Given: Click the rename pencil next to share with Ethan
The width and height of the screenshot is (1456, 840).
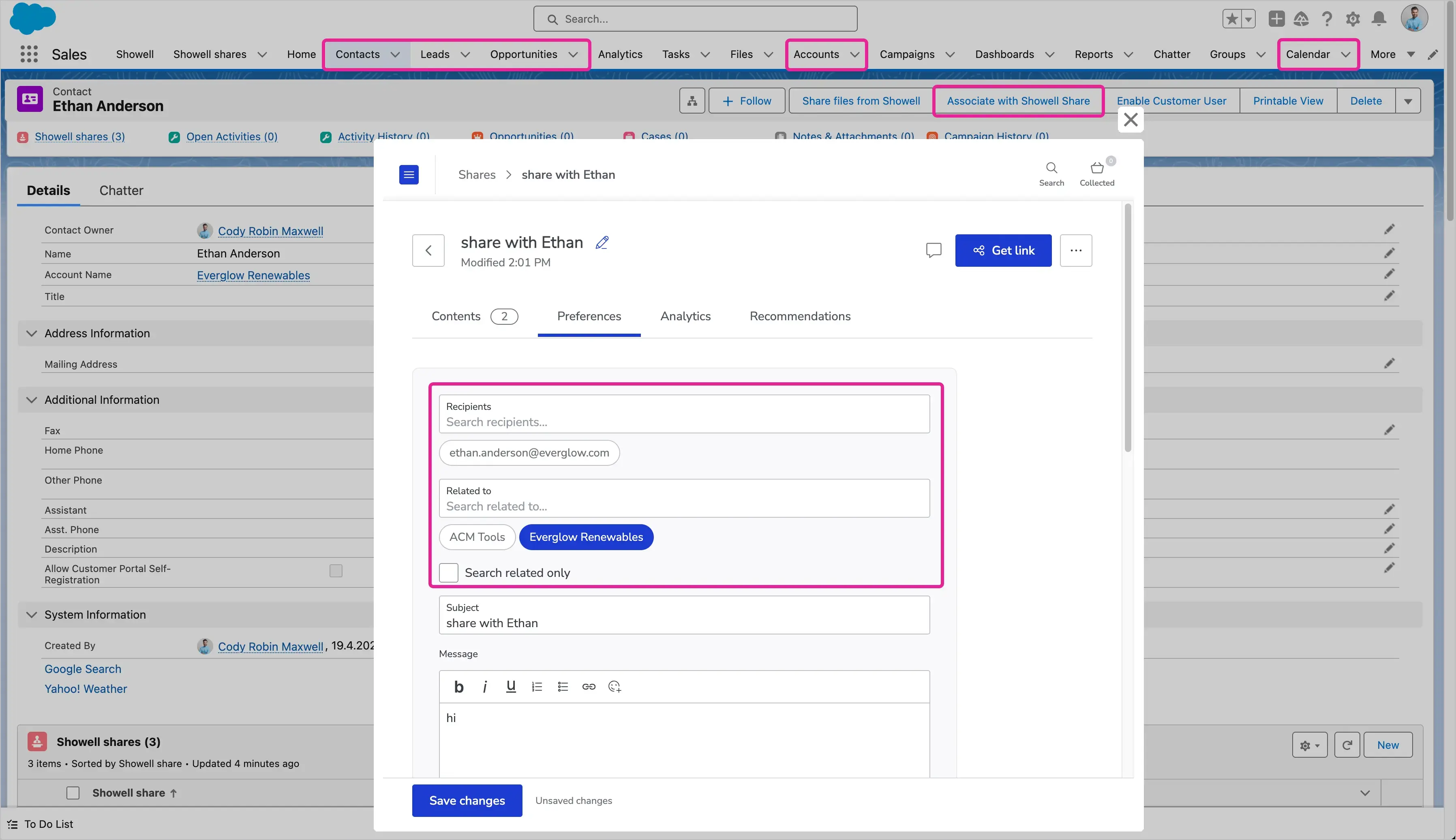Looking at the screenshot, I should [x=602, y=242].
